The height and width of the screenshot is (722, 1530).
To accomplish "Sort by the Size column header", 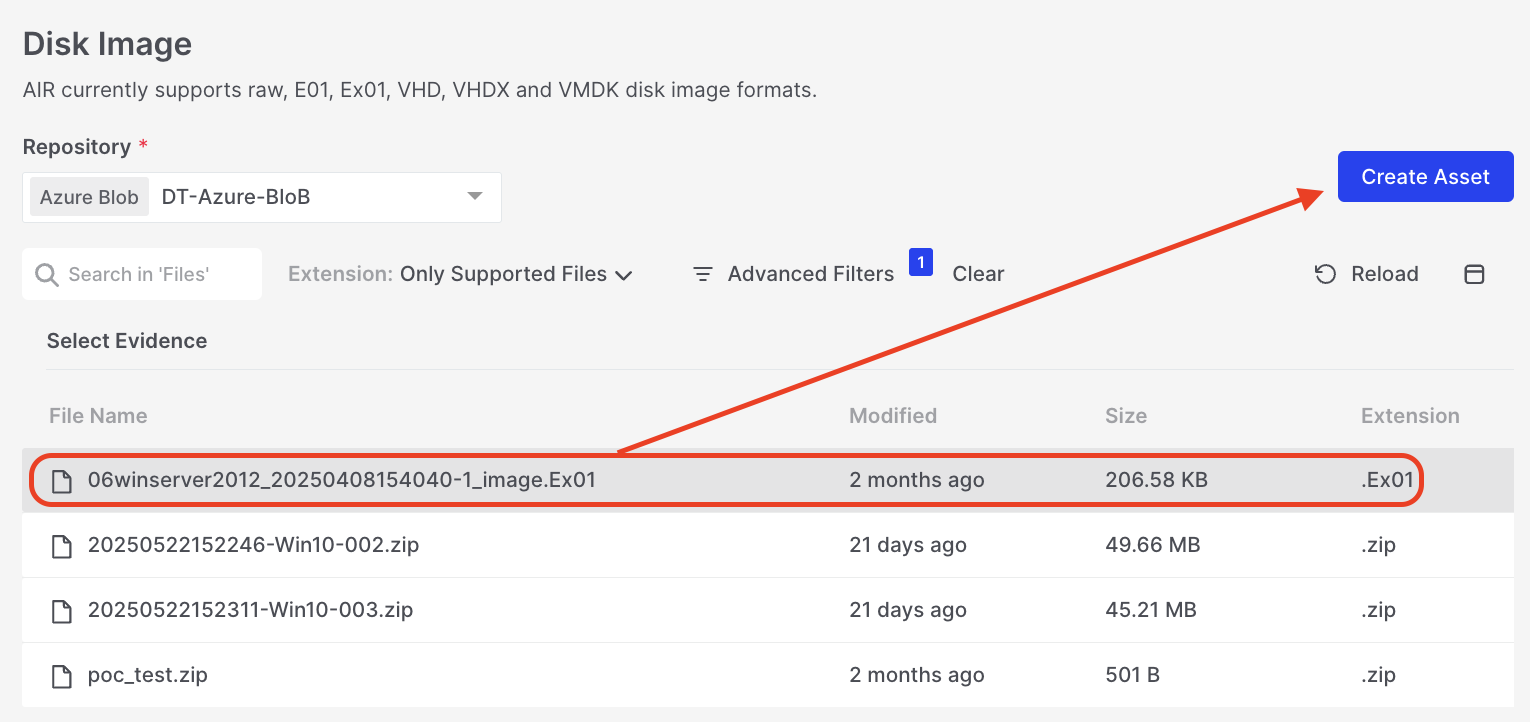I will coord(1125,416).
